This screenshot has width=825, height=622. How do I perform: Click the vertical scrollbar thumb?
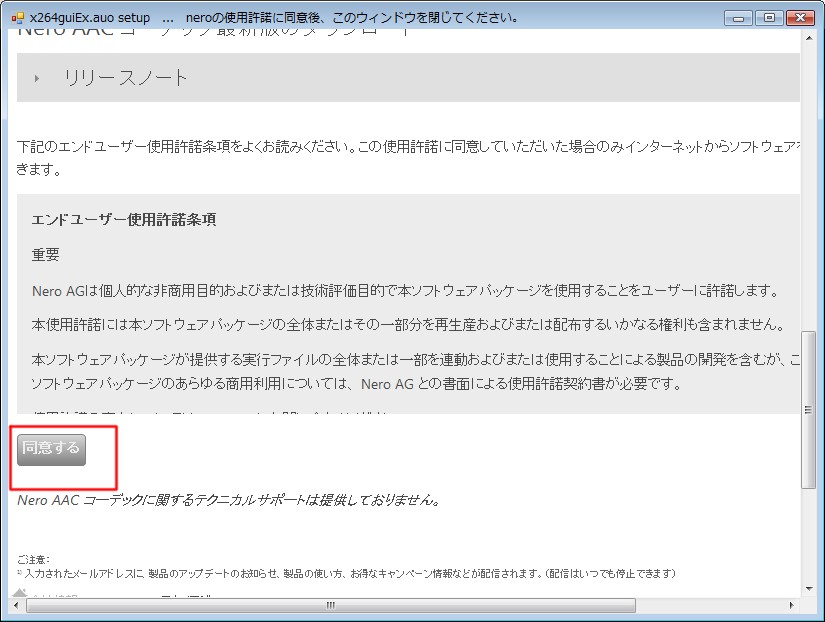coord(809,410)
